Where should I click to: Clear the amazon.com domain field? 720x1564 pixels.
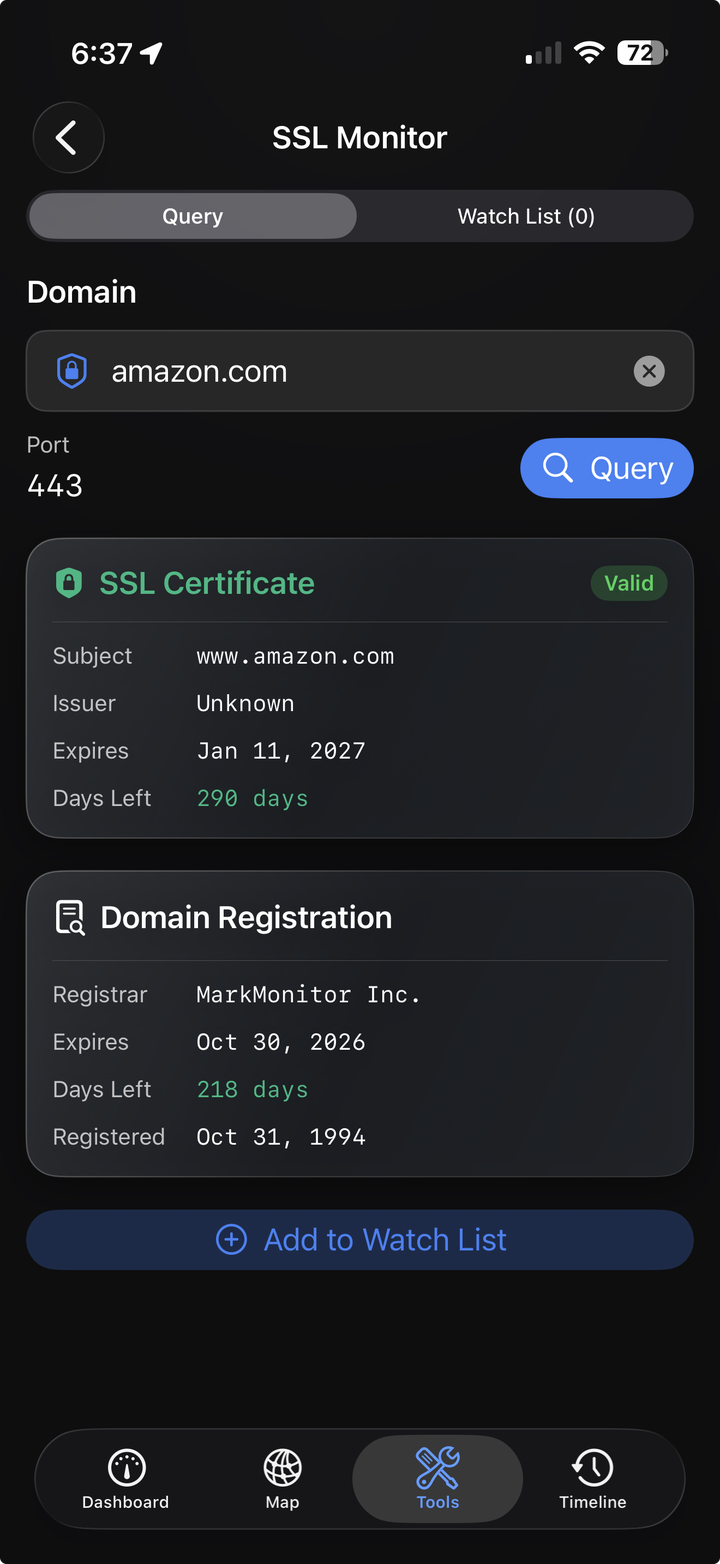pos(649,371)
